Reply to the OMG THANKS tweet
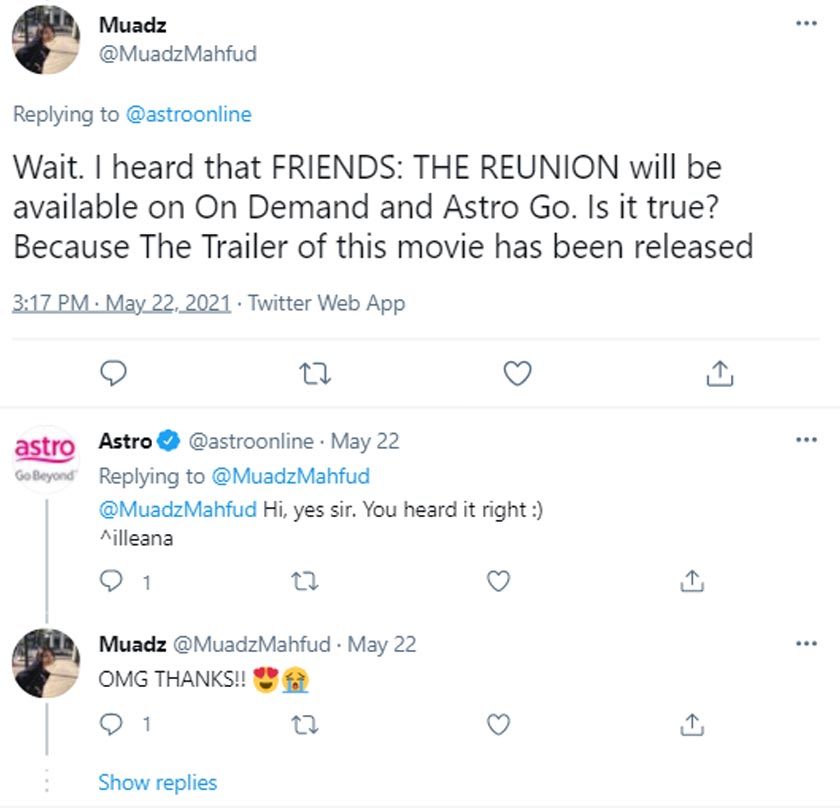Image resolution: width=840 pixels, height=808 pixels. point(114,722)
